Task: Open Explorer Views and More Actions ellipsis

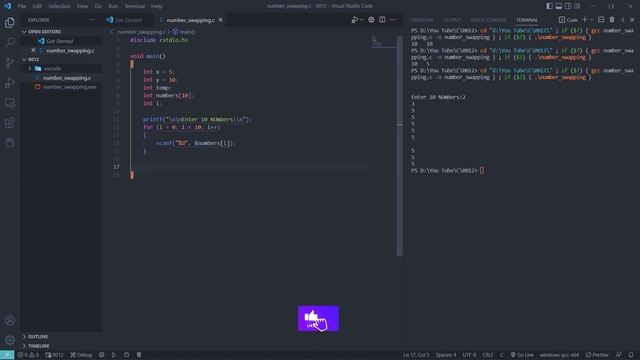Action: pyautogui.click(x=92, y=20)
